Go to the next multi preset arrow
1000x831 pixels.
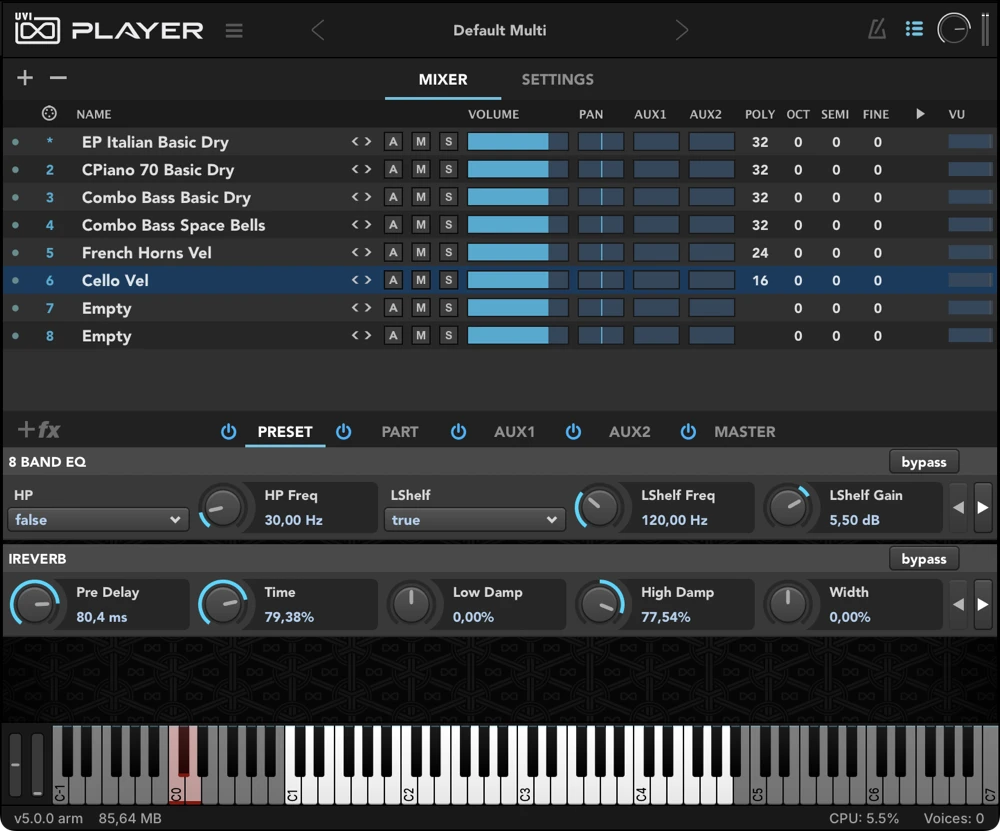682,30
